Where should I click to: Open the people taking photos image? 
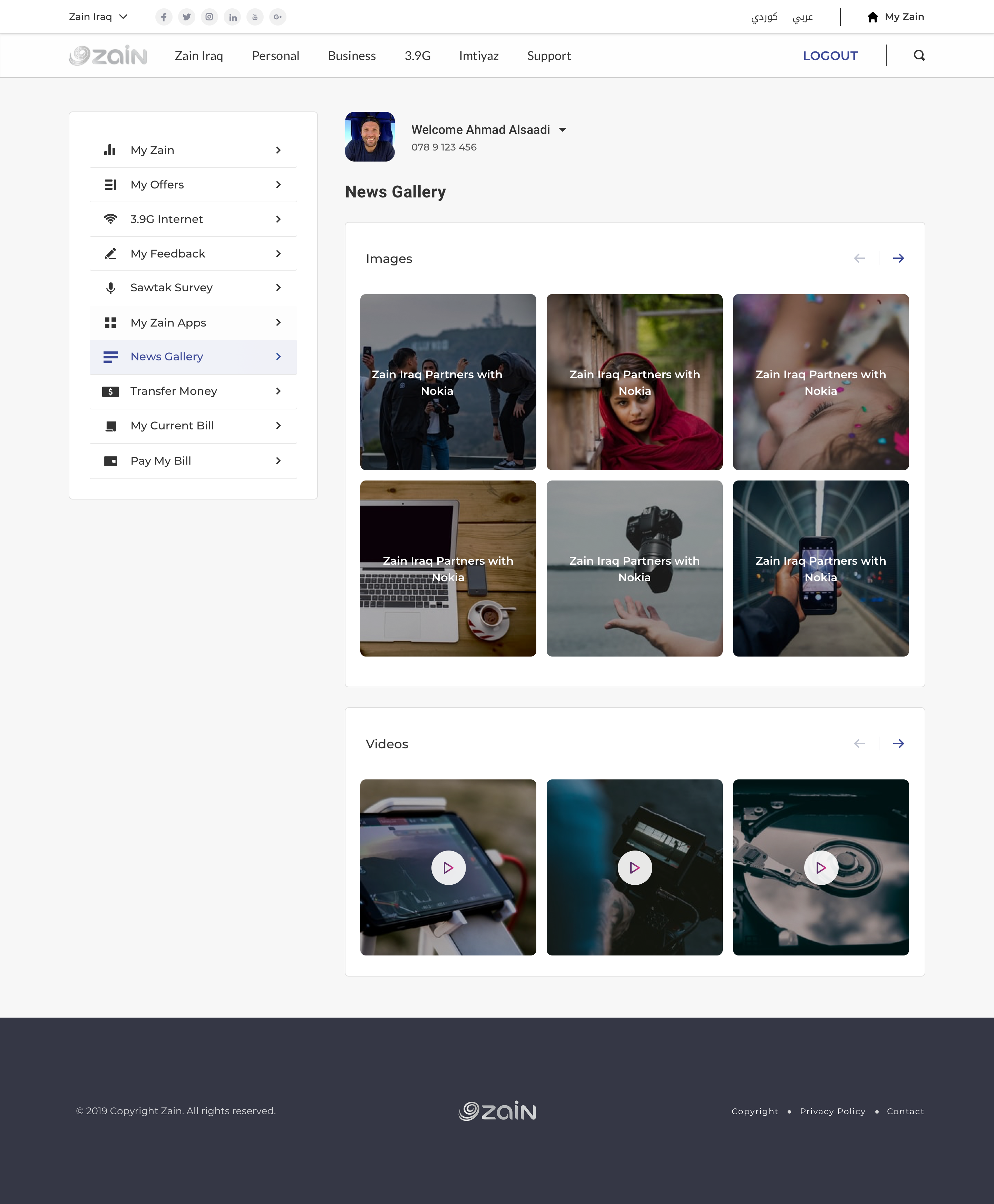(x=448, y=382)
